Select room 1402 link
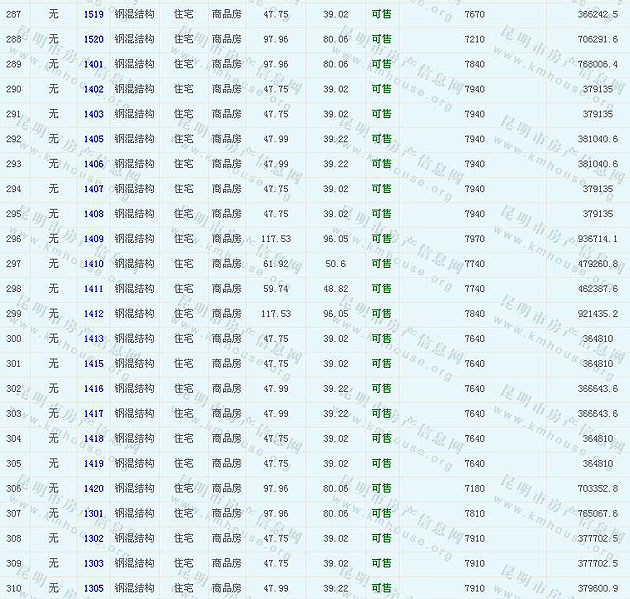Screen dimensions: 630x599 tap(93, 90)
